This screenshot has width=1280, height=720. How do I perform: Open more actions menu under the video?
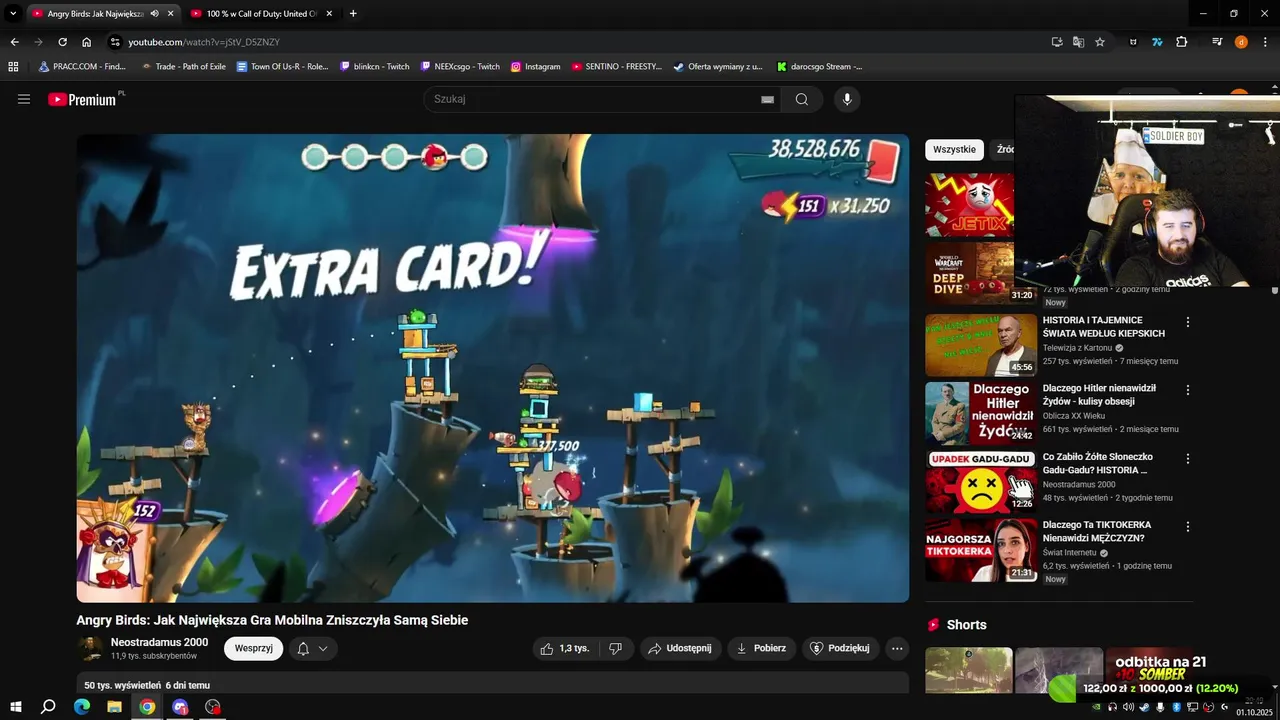click(x=897, y=648)
